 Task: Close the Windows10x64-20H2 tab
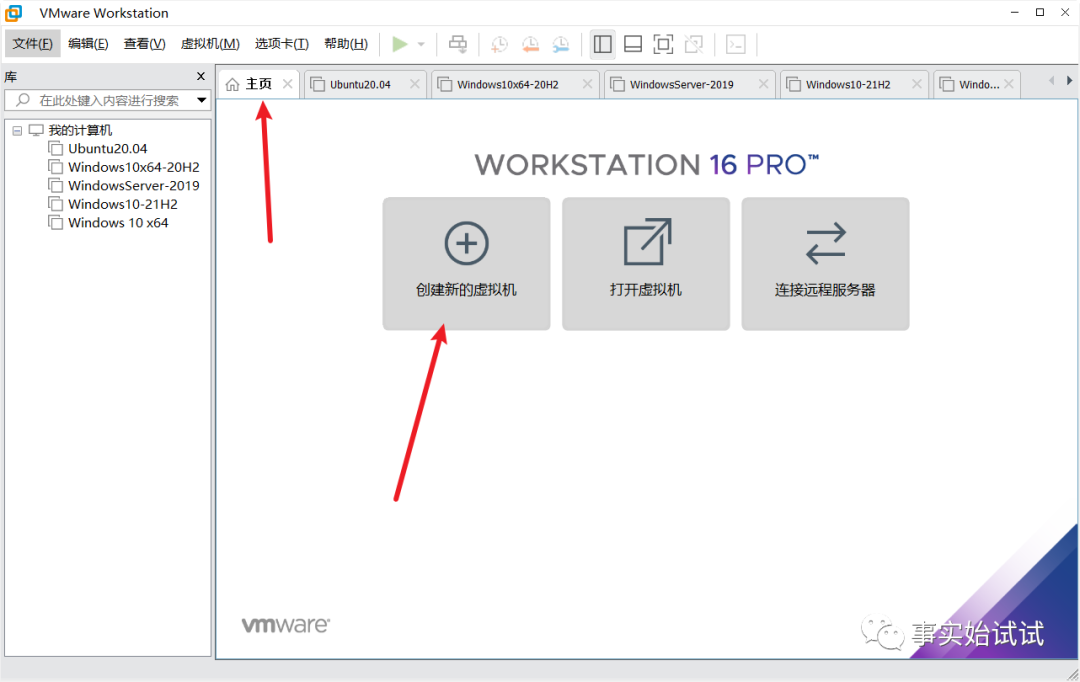pyautogui.click(x=587, y=84)
